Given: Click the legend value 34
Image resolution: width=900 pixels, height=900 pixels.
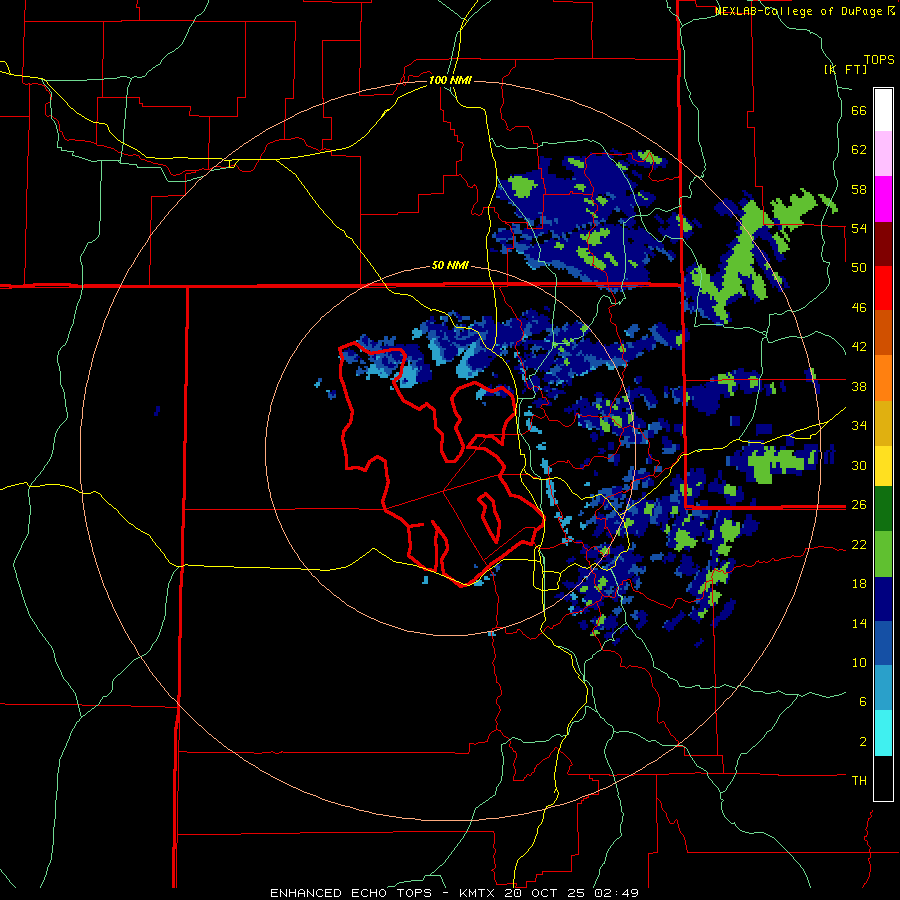Looking at the screenshot, I should [859, 426].
